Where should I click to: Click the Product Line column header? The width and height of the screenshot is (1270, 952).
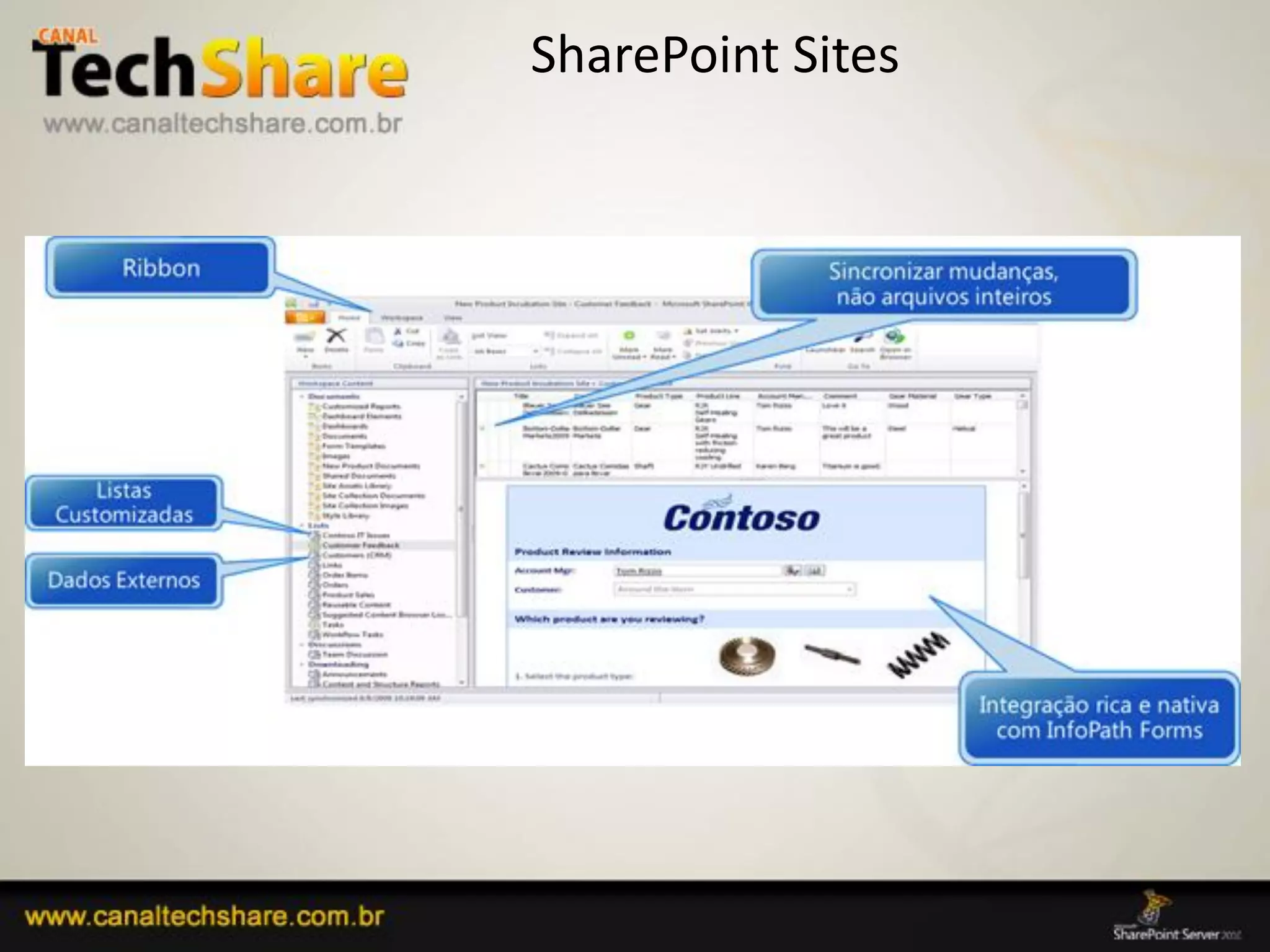717,395
